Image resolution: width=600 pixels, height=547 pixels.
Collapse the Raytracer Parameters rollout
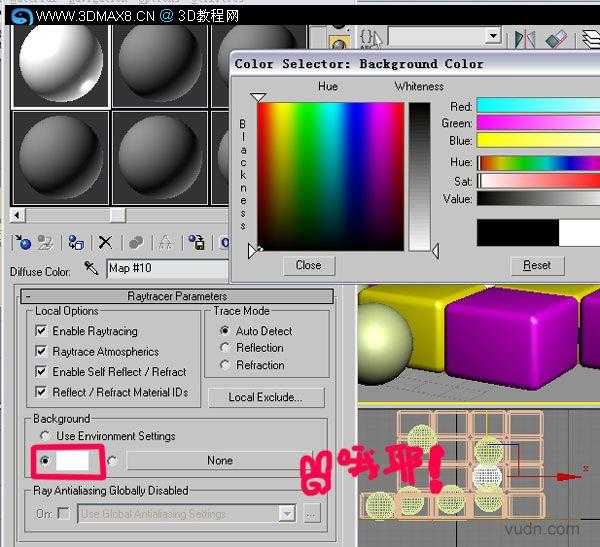click(x=177, y=296)
